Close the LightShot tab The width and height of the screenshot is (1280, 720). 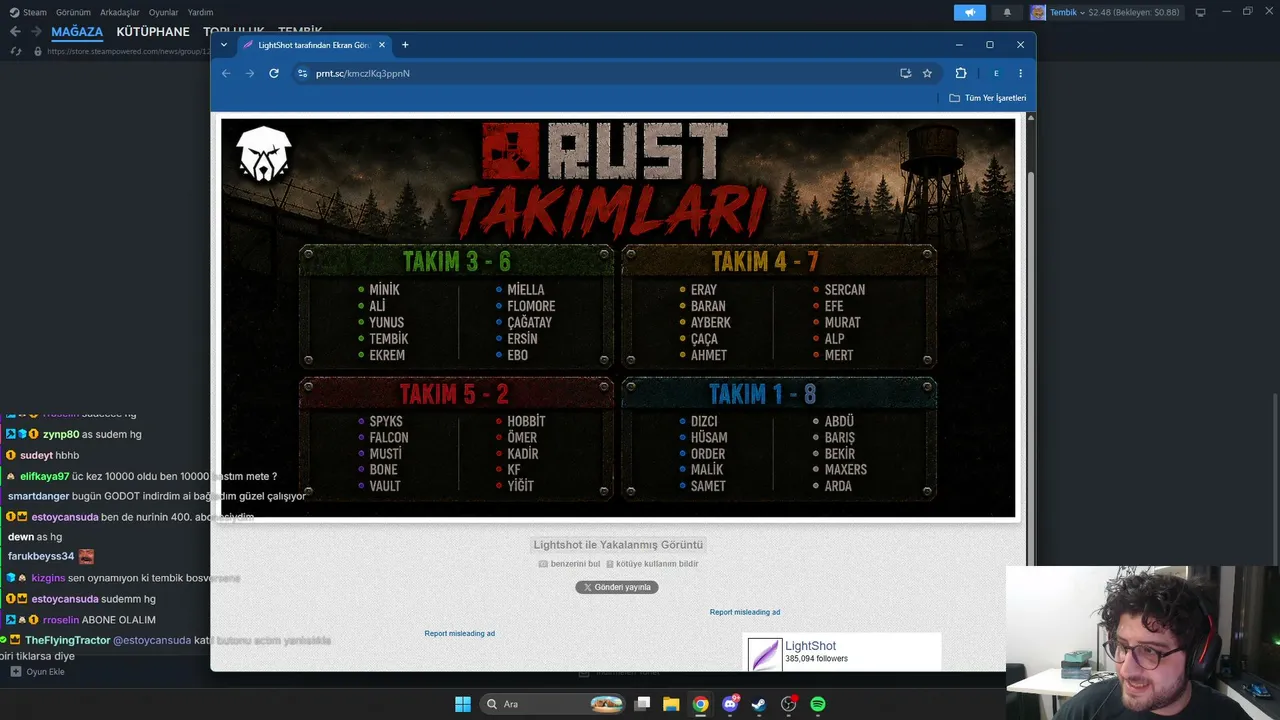point(381,45)
